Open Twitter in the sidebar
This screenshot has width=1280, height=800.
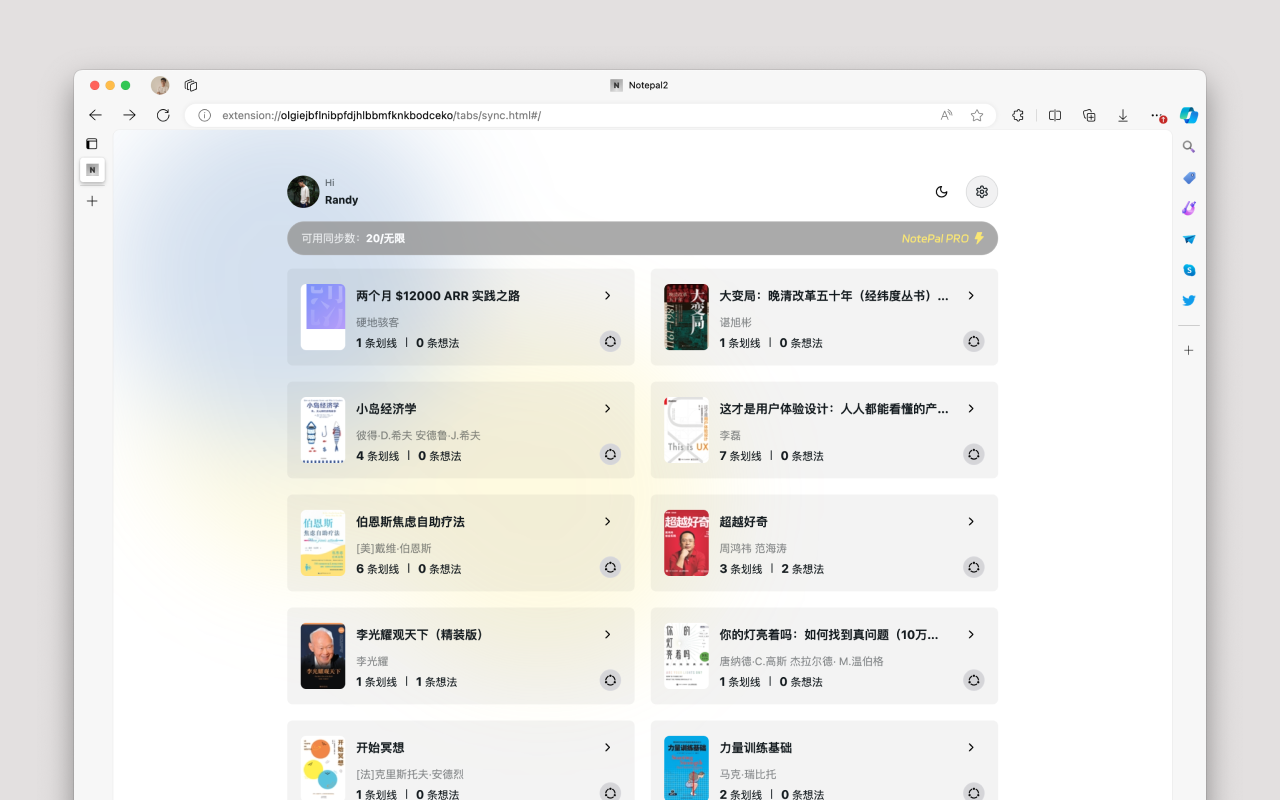click(1188, 300)
